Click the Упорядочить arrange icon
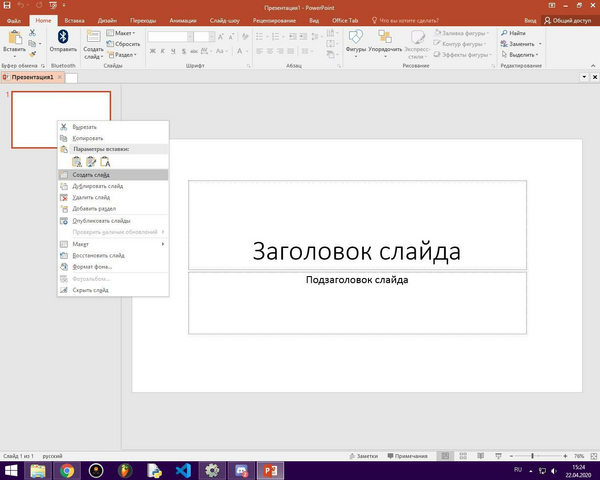Screen dimensions: 600x480 385,37
